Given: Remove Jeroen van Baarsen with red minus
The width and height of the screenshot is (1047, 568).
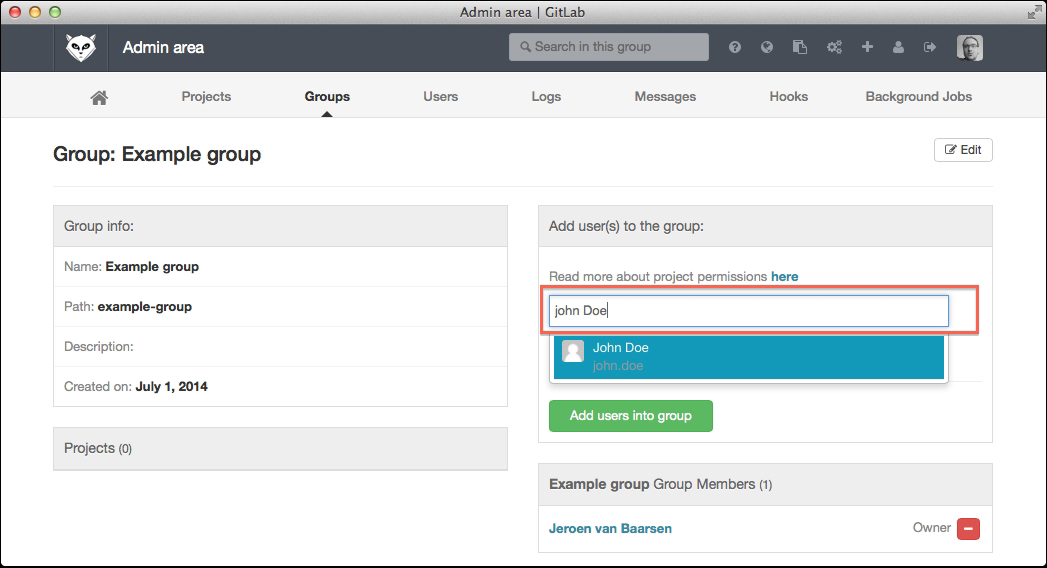Looking at the screenshot, I should click(x=968, y=529).
